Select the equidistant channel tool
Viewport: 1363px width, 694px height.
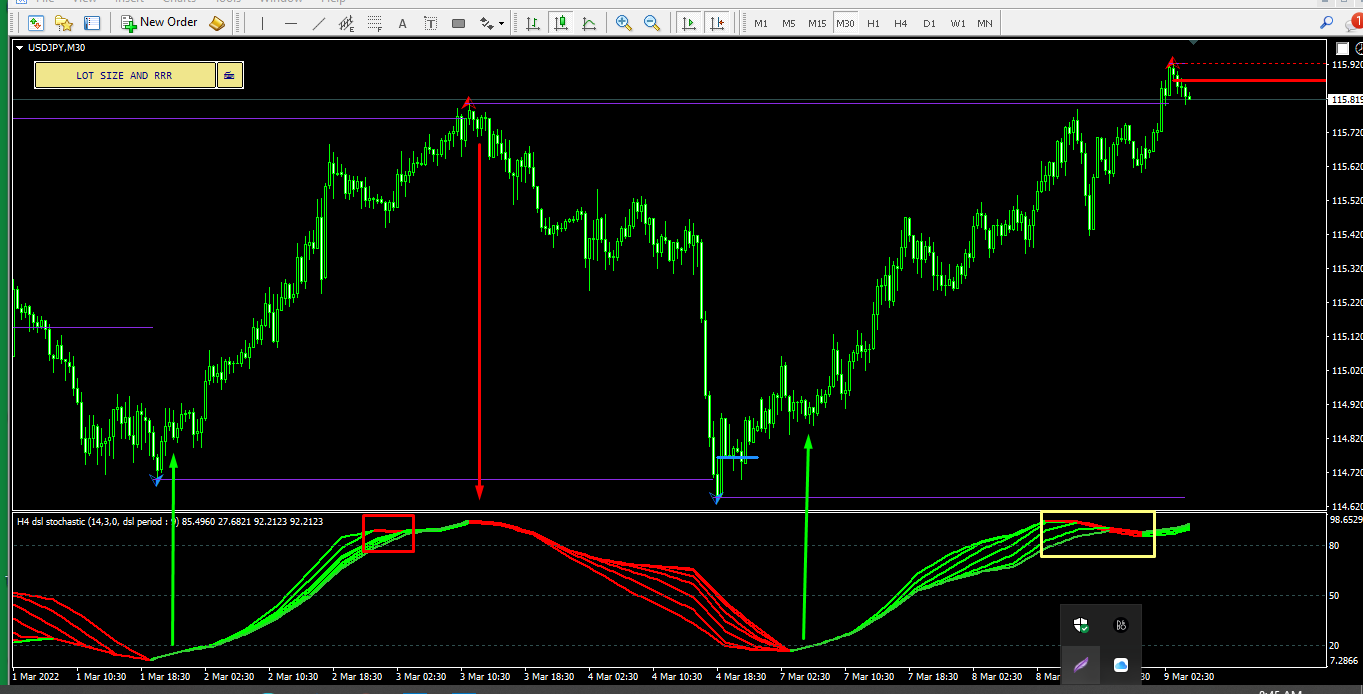[x=347, y=22]
